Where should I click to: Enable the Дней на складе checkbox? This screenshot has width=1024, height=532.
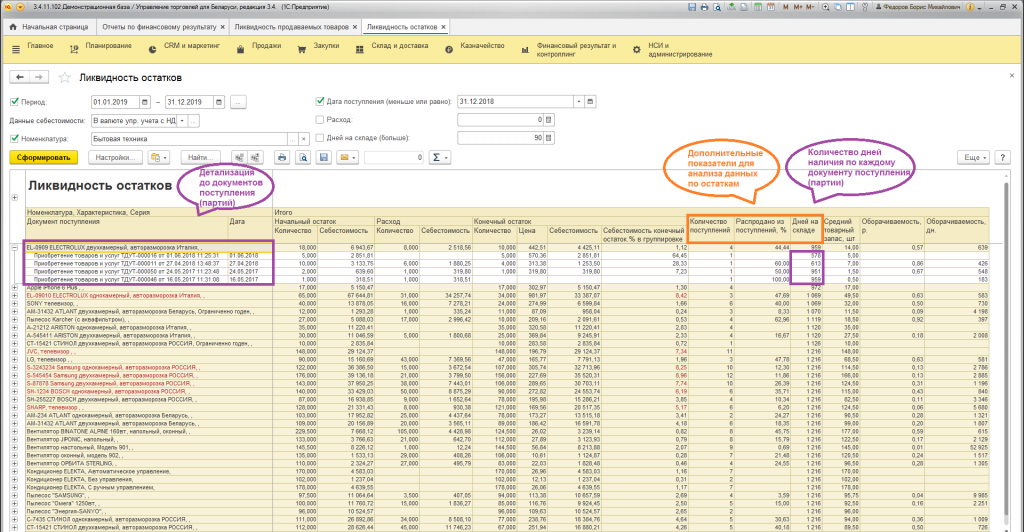[x=320, y=138]
